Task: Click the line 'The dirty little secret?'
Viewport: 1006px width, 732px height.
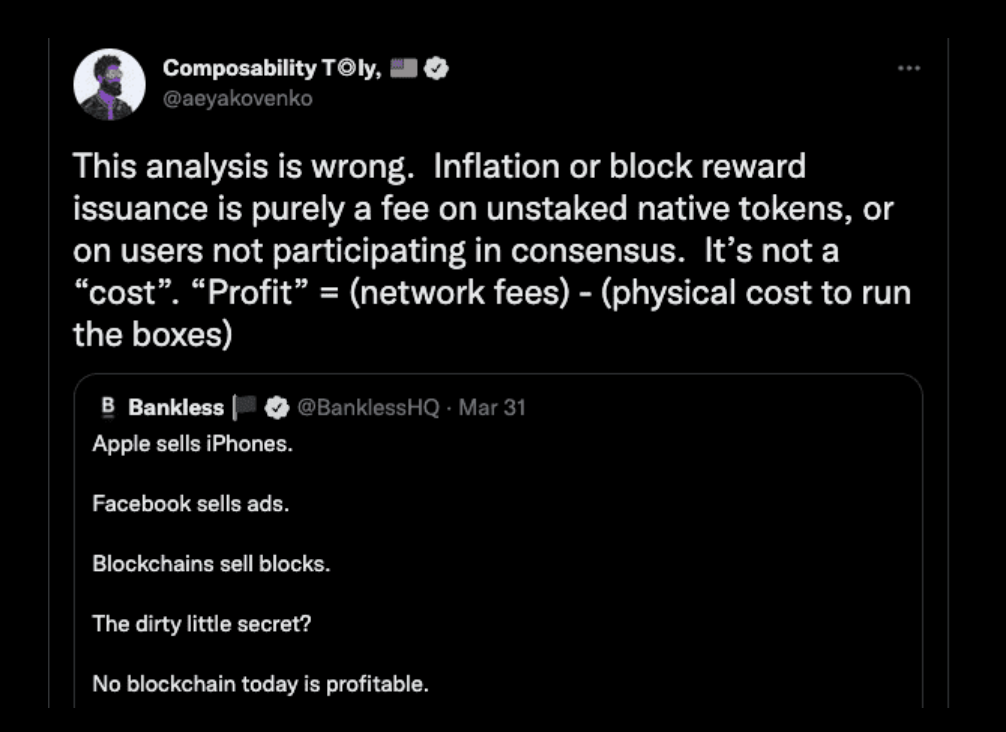Action: point(201,624)
